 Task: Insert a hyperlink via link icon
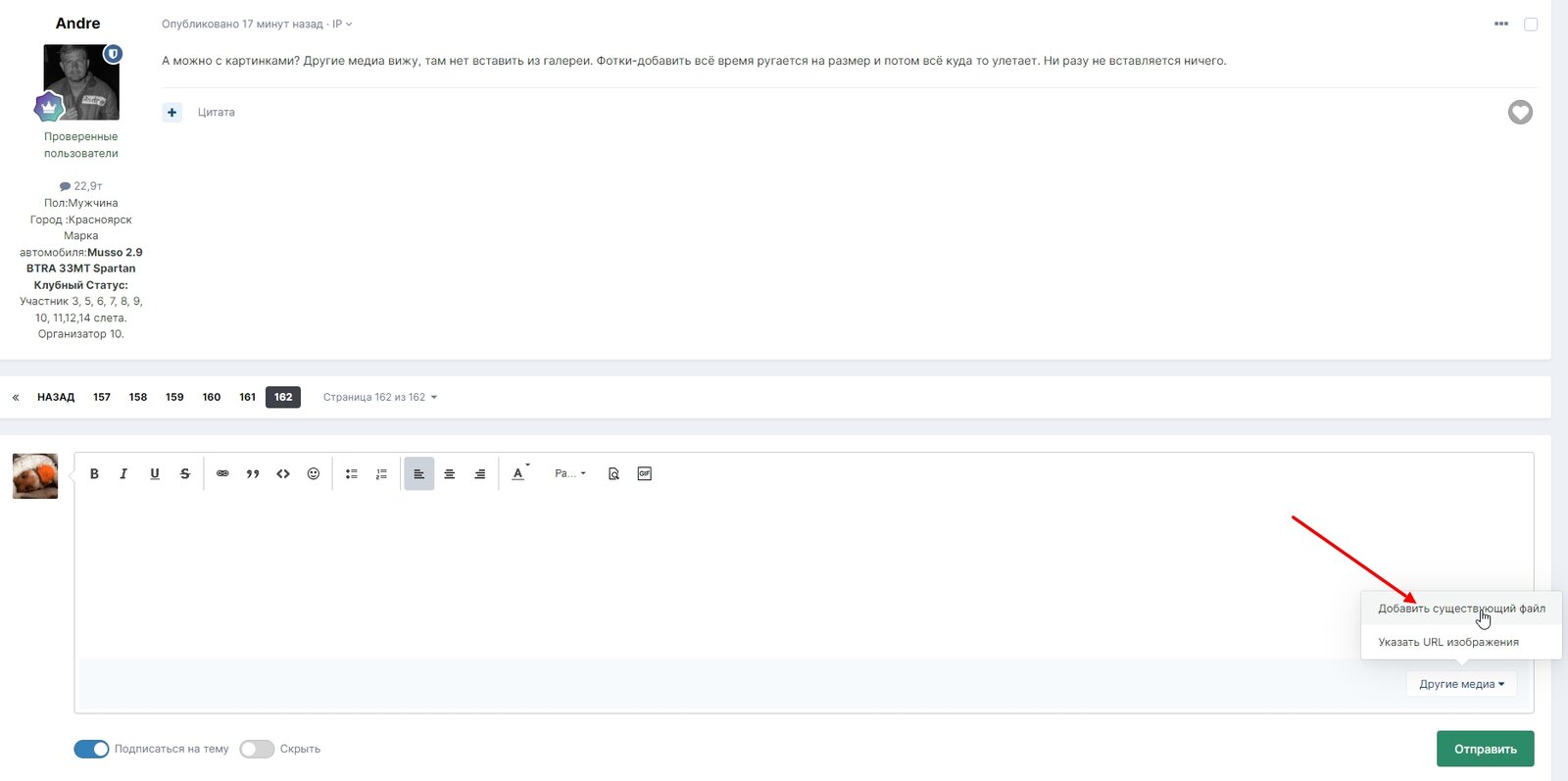(x=222, y=473)
